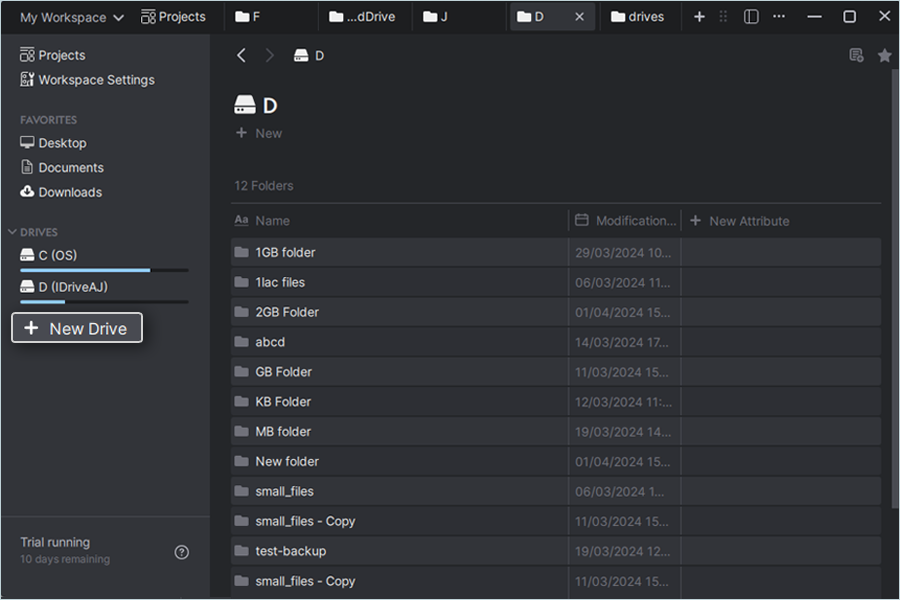Open the 1GB folder row
Image resolution: width=900 pixels, height=600 pixels.
pyautogui.click(x=556, y=253)
